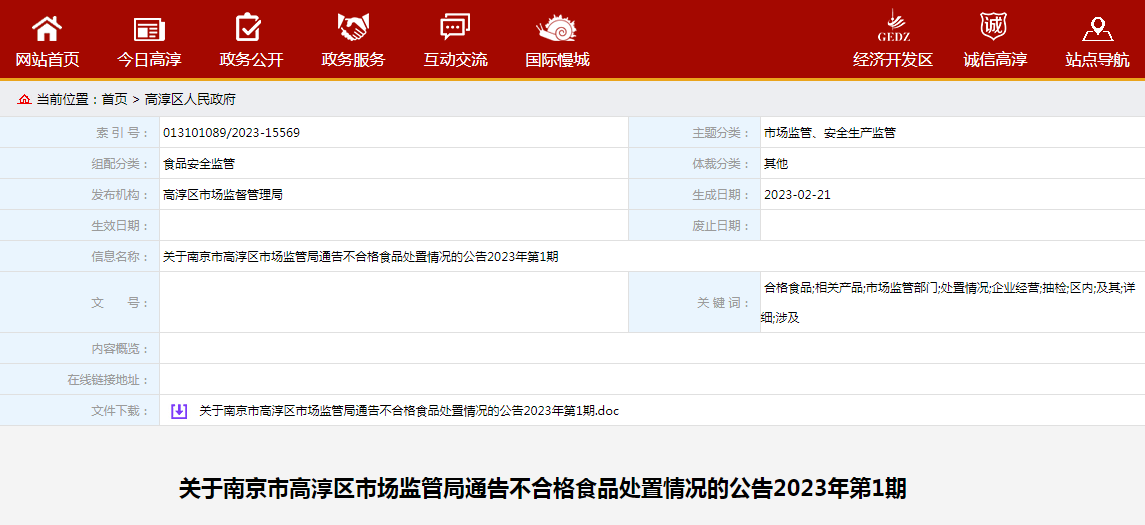Go to 首页 in the breadcrumb path

coord(114,99)
